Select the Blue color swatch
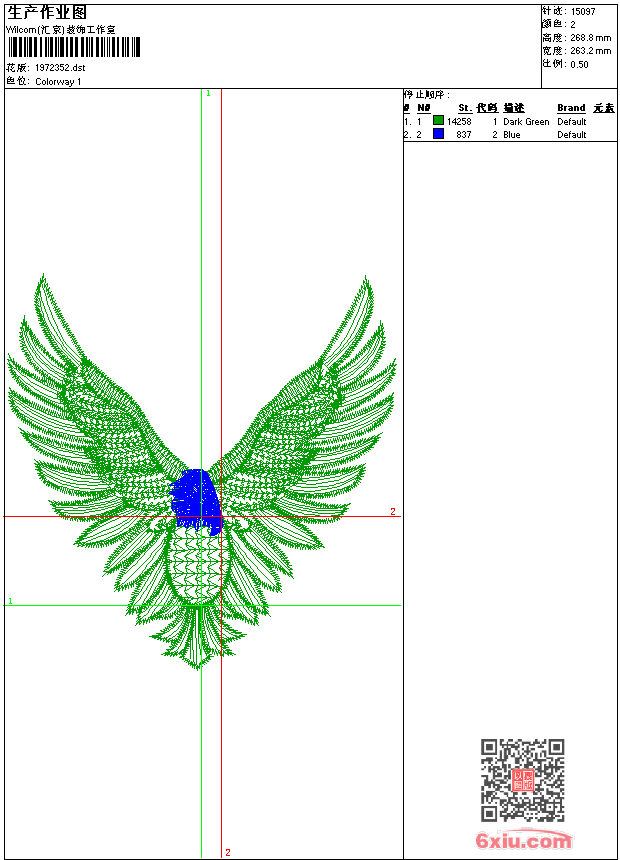The image size is (620, 860). pyautogui.click(x=438, y=134)
